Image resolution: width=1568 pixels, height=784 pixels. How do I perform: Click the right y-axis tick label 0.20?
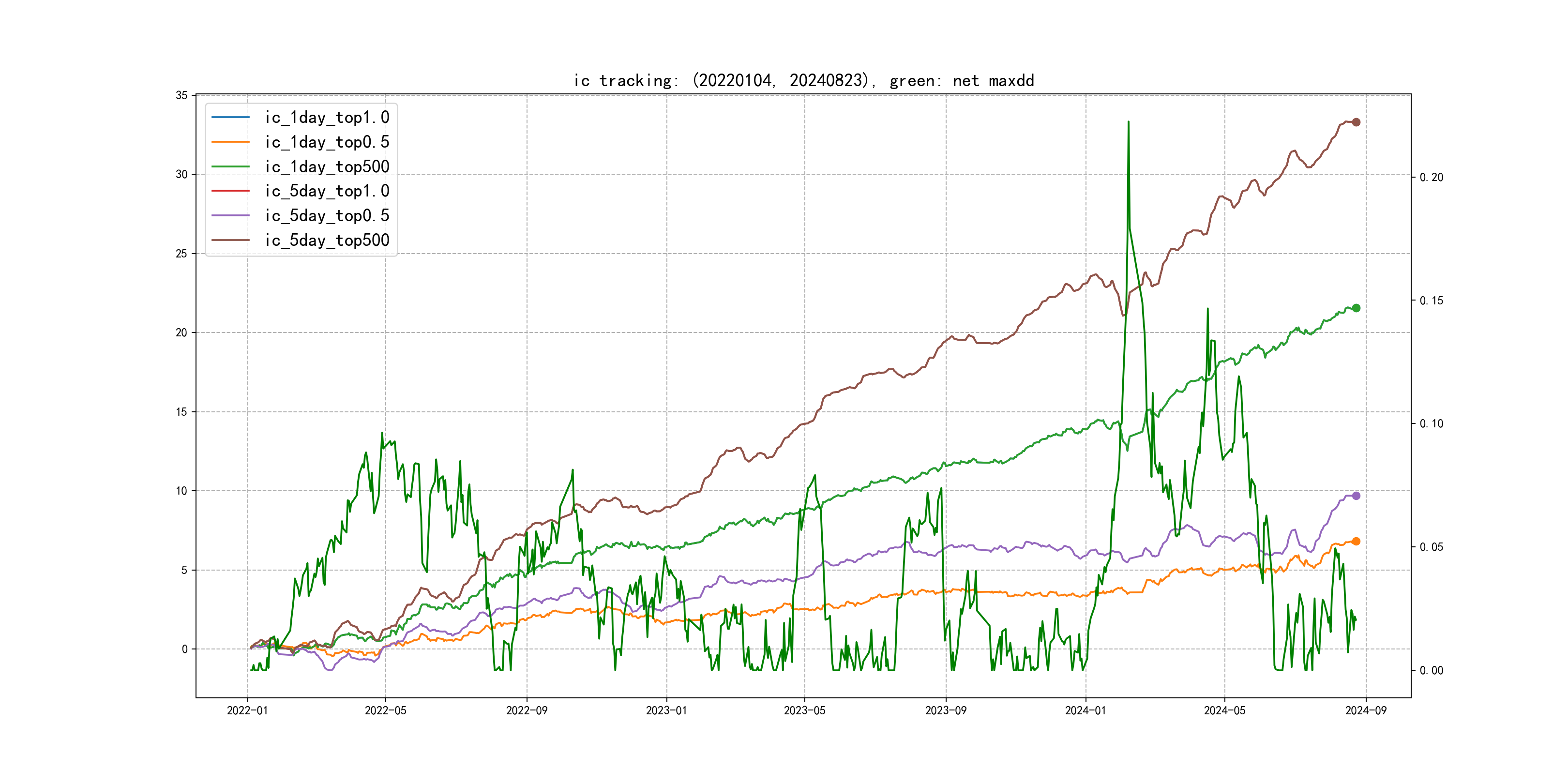1431,177
